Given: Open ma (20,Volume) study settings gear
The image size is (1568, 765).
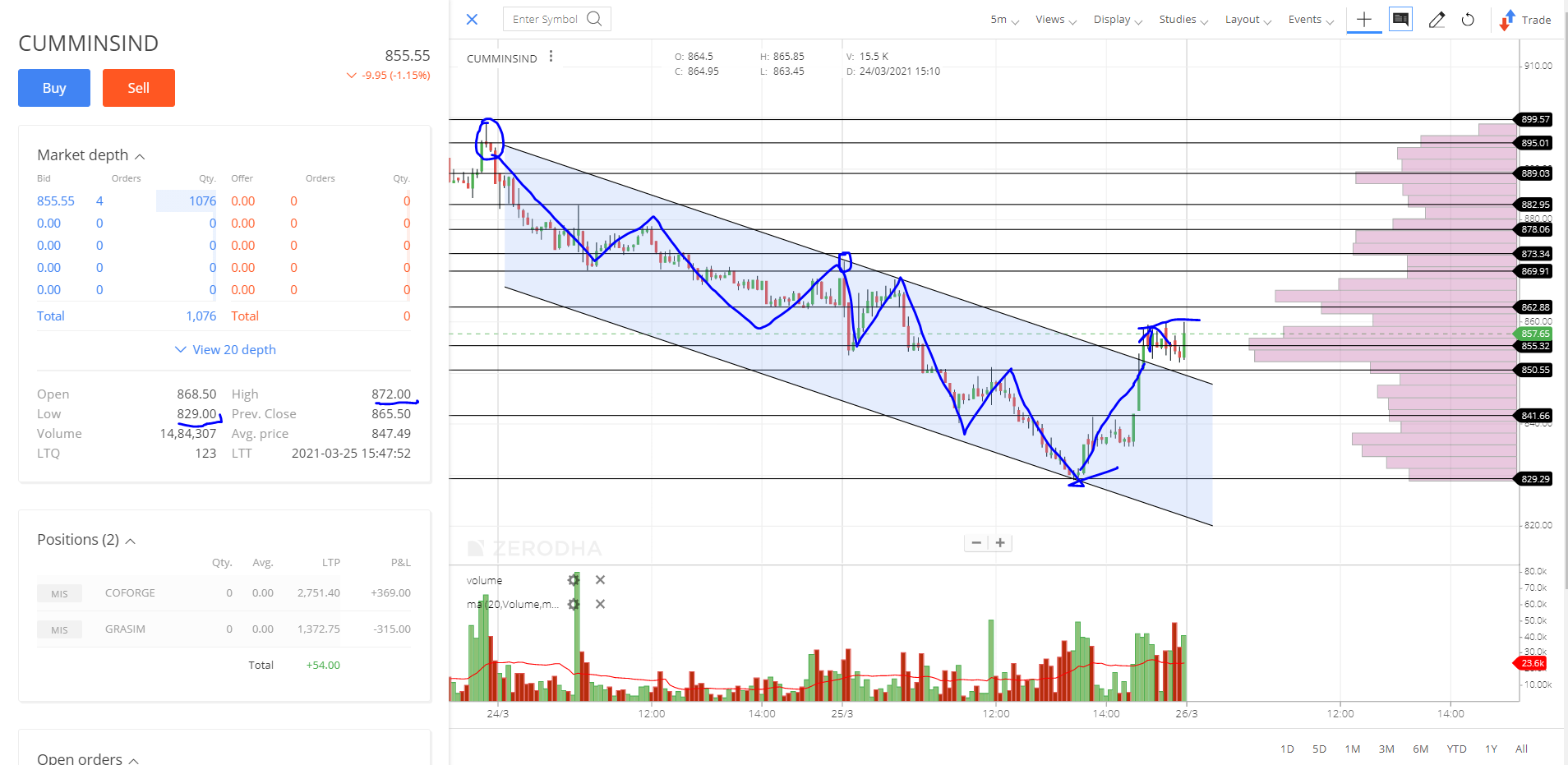Looking at the screenshot, I should click(x=574, y=604).
